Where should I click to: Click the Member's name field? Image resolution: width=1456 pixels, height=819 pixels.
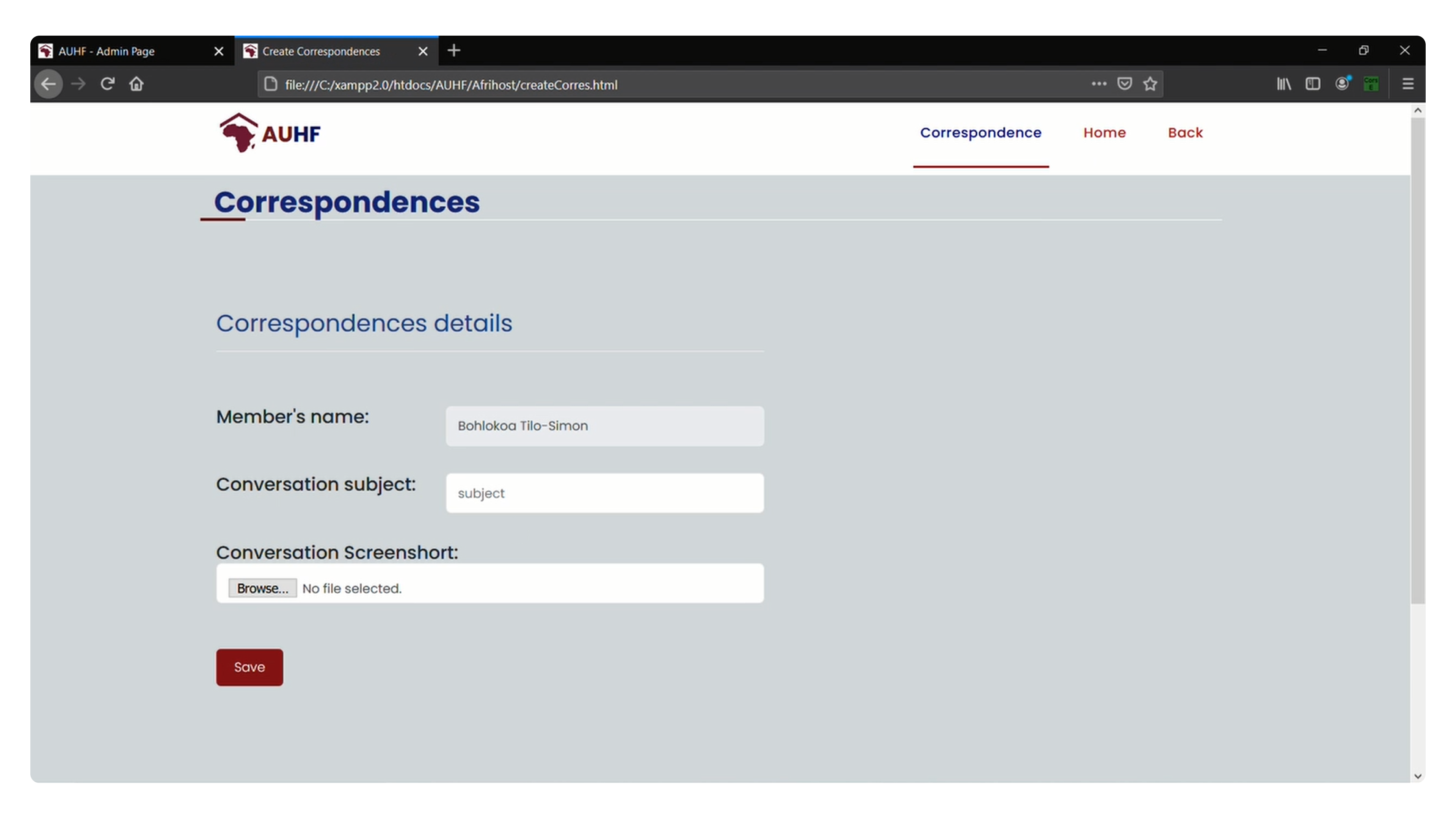click(x=605, y=426)
